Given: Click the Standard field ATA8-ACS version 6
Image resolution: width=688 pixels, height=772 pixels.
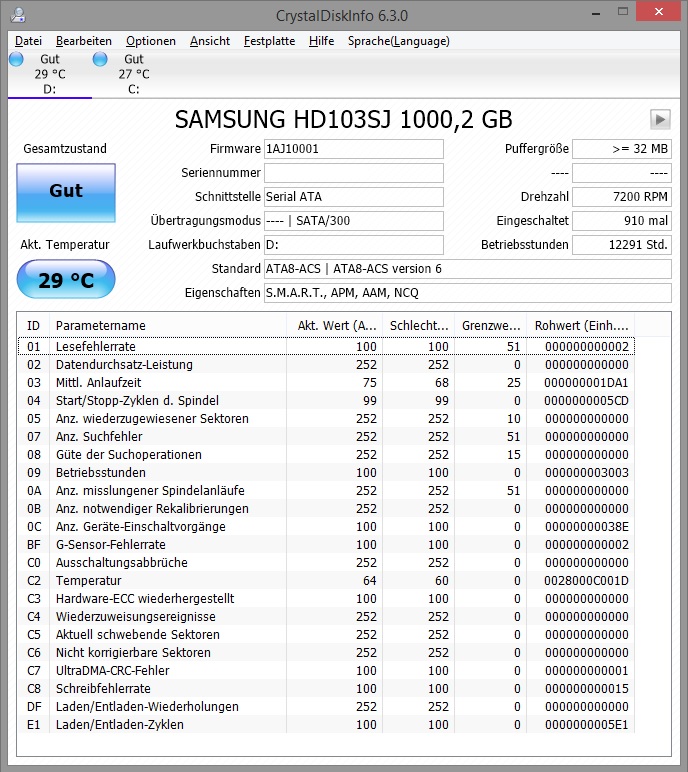Looking at the screenshot, I should pos(468,269).
